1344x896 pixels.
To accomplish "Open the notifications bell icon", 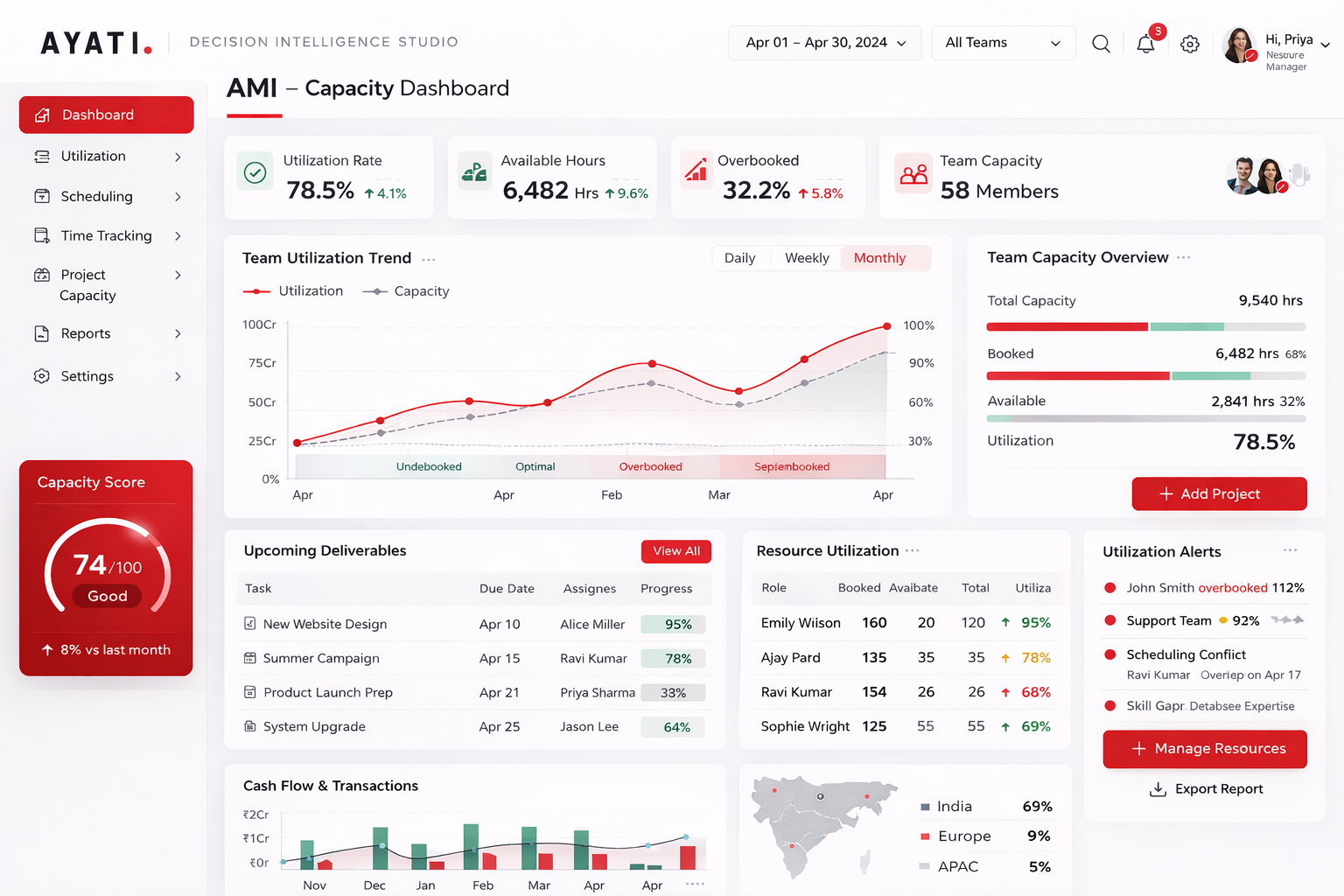I will click(x=1145, y=44).
